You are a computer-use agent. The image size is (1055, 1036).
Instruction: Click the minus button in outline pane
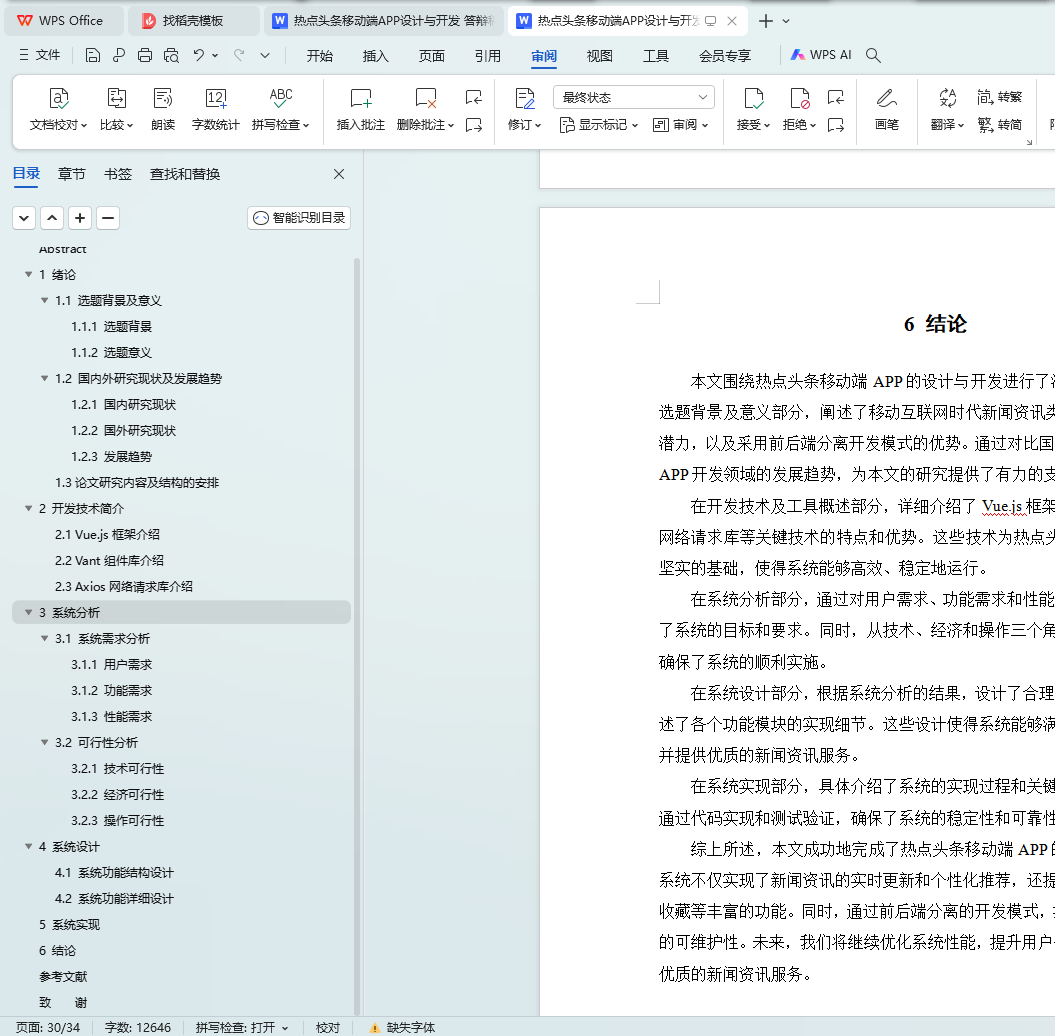[108, 218]
